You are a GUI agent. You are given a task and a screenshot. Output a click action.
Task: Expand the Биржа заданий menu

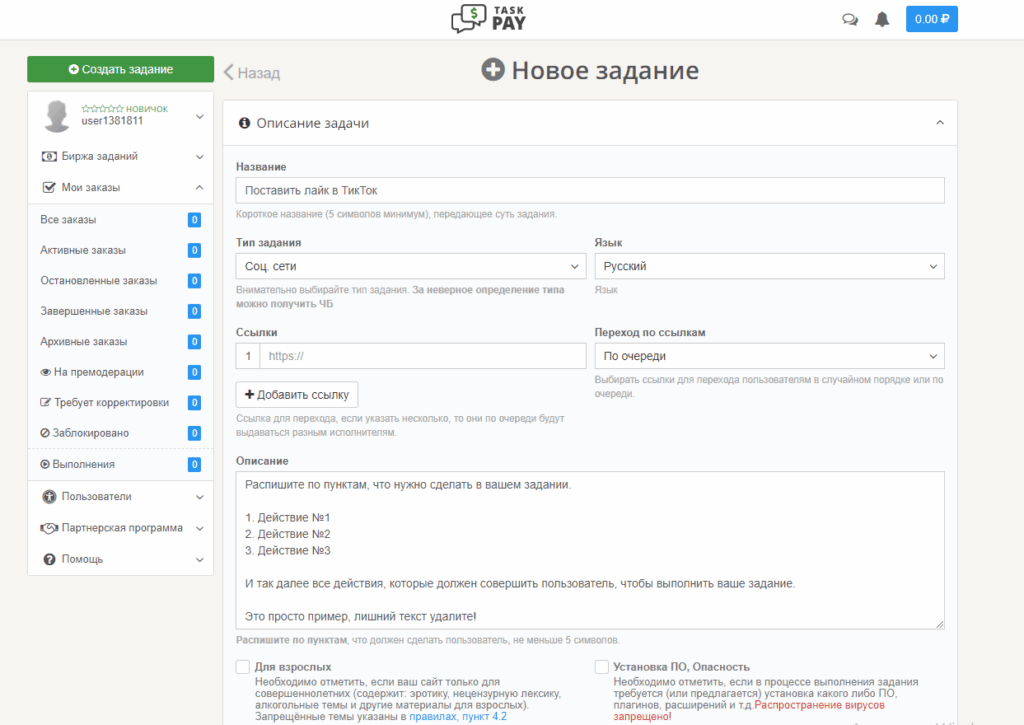[200, 157]
